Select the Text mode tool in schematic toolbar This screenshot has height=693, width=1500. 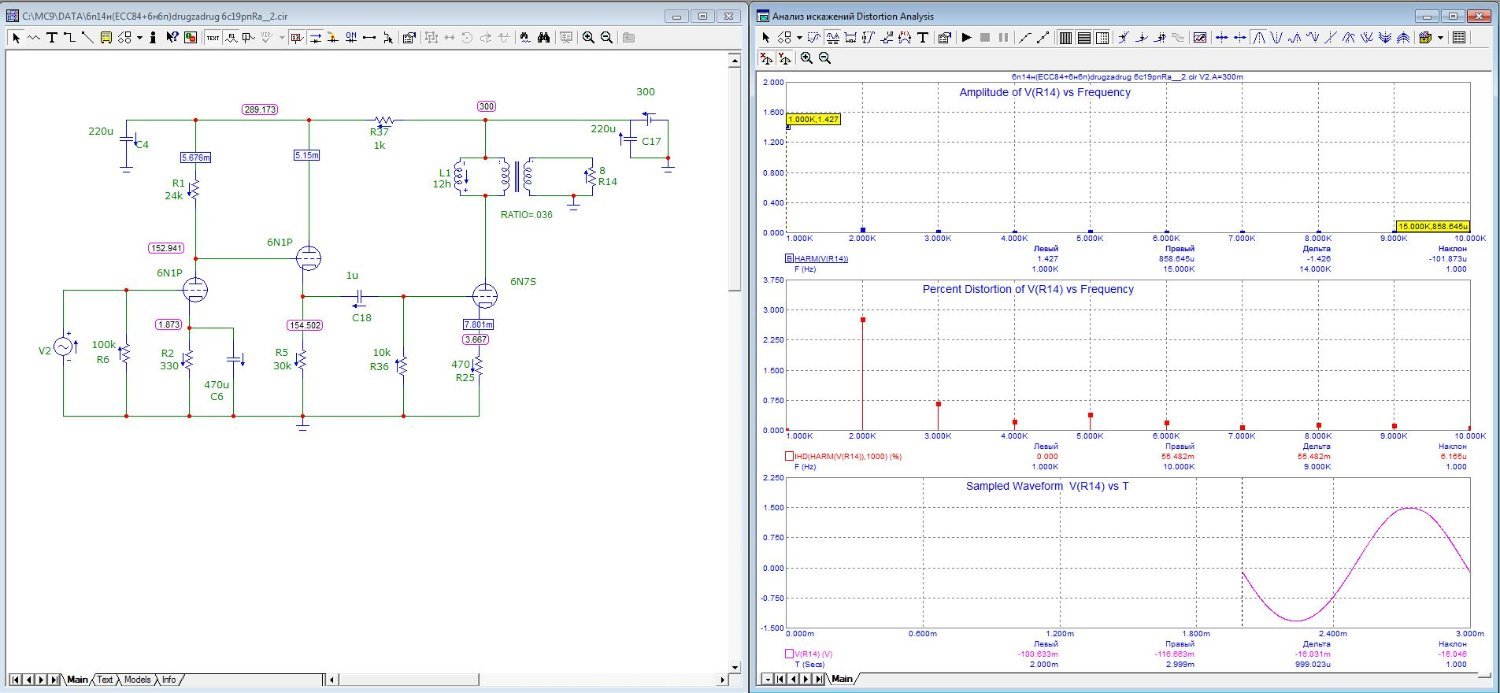click(52, 37)
